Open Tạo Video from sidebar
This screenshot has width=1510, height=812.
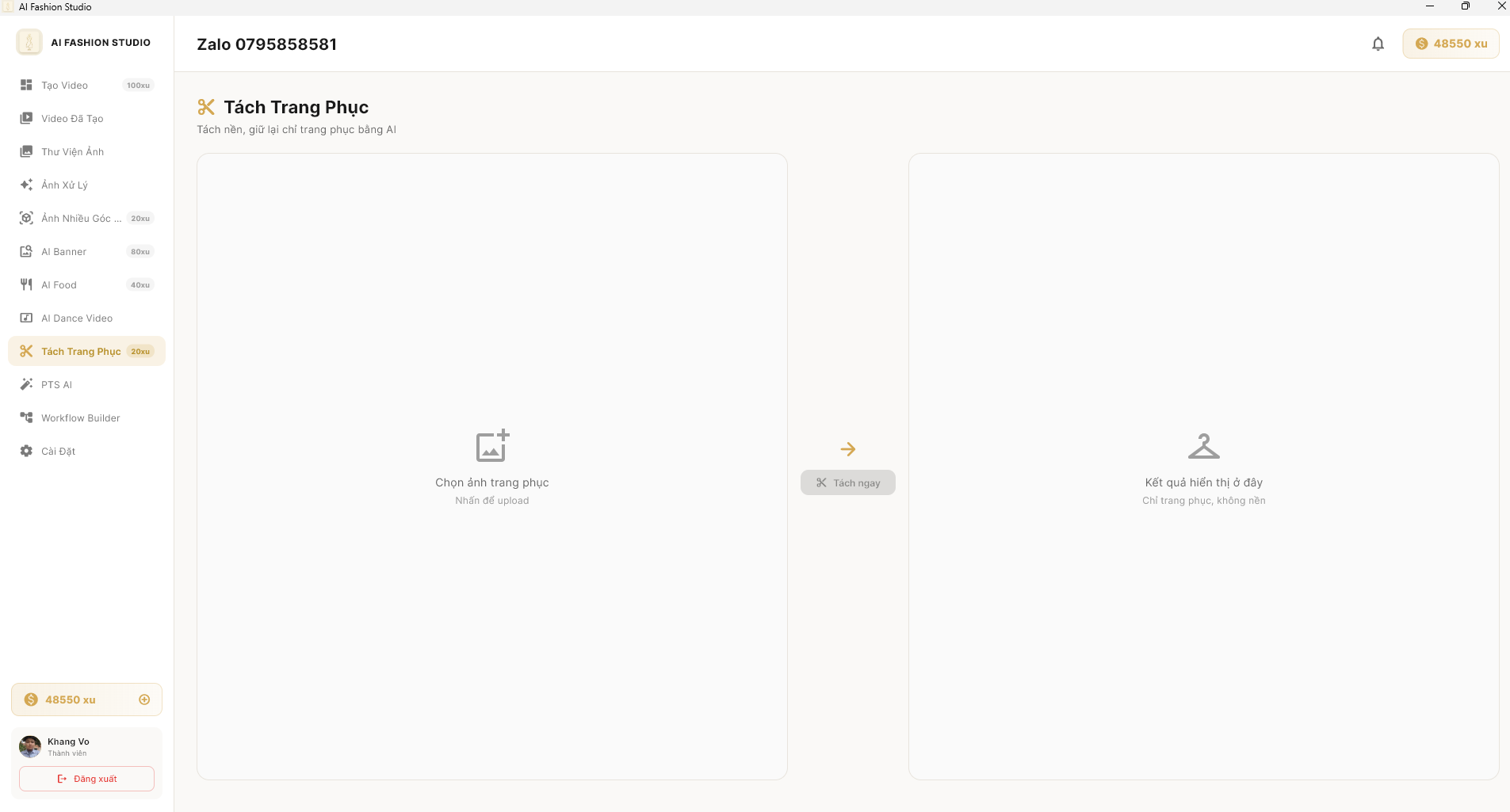click(x=65, y=86)
